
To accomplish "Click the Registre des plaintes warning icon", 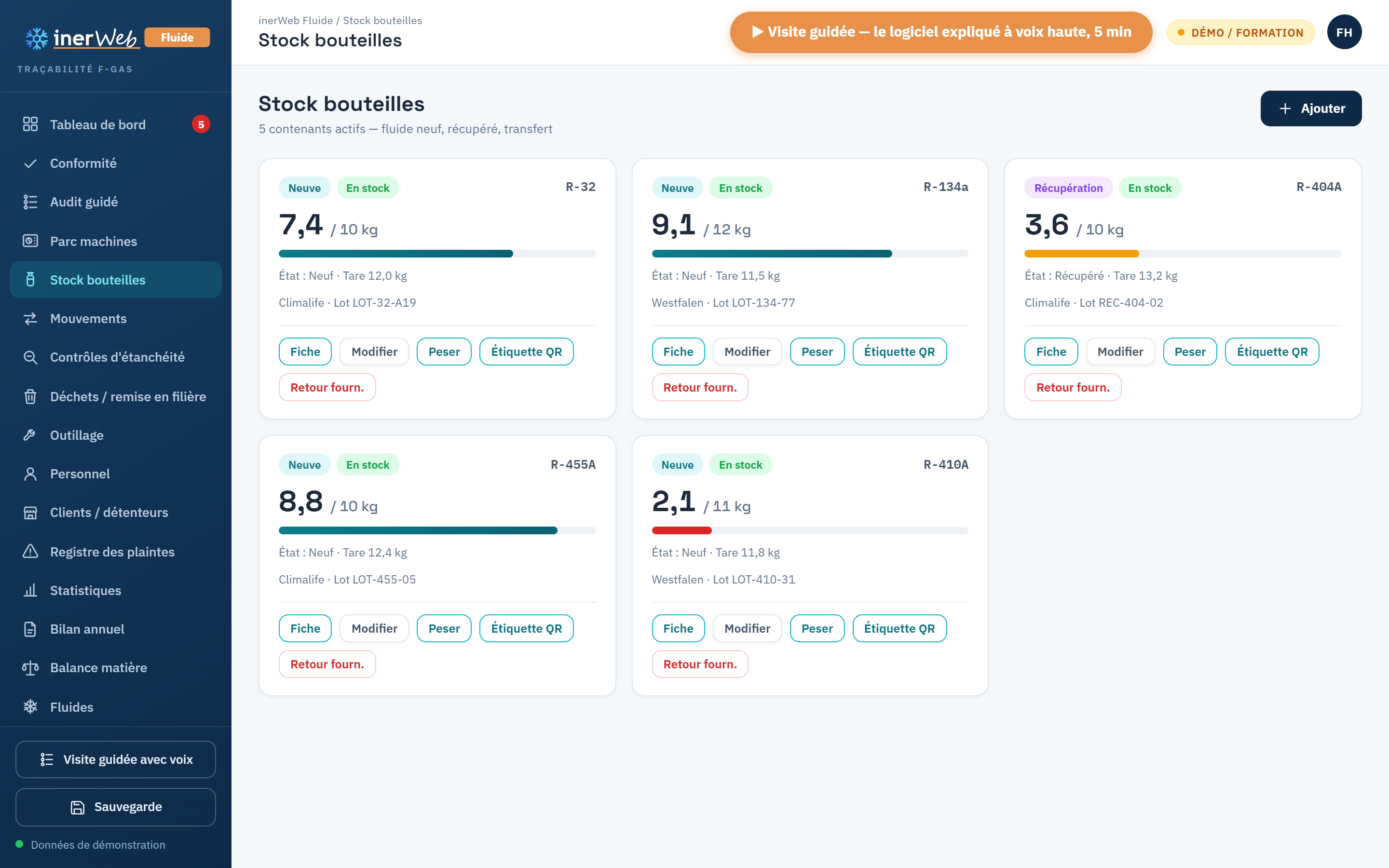I will [30, 552].
